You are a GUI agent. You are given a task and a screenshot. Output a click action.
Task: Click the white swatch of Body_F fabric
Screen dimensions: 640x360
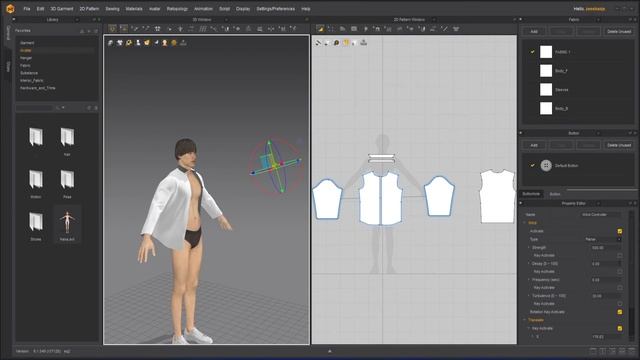point(546,71)
